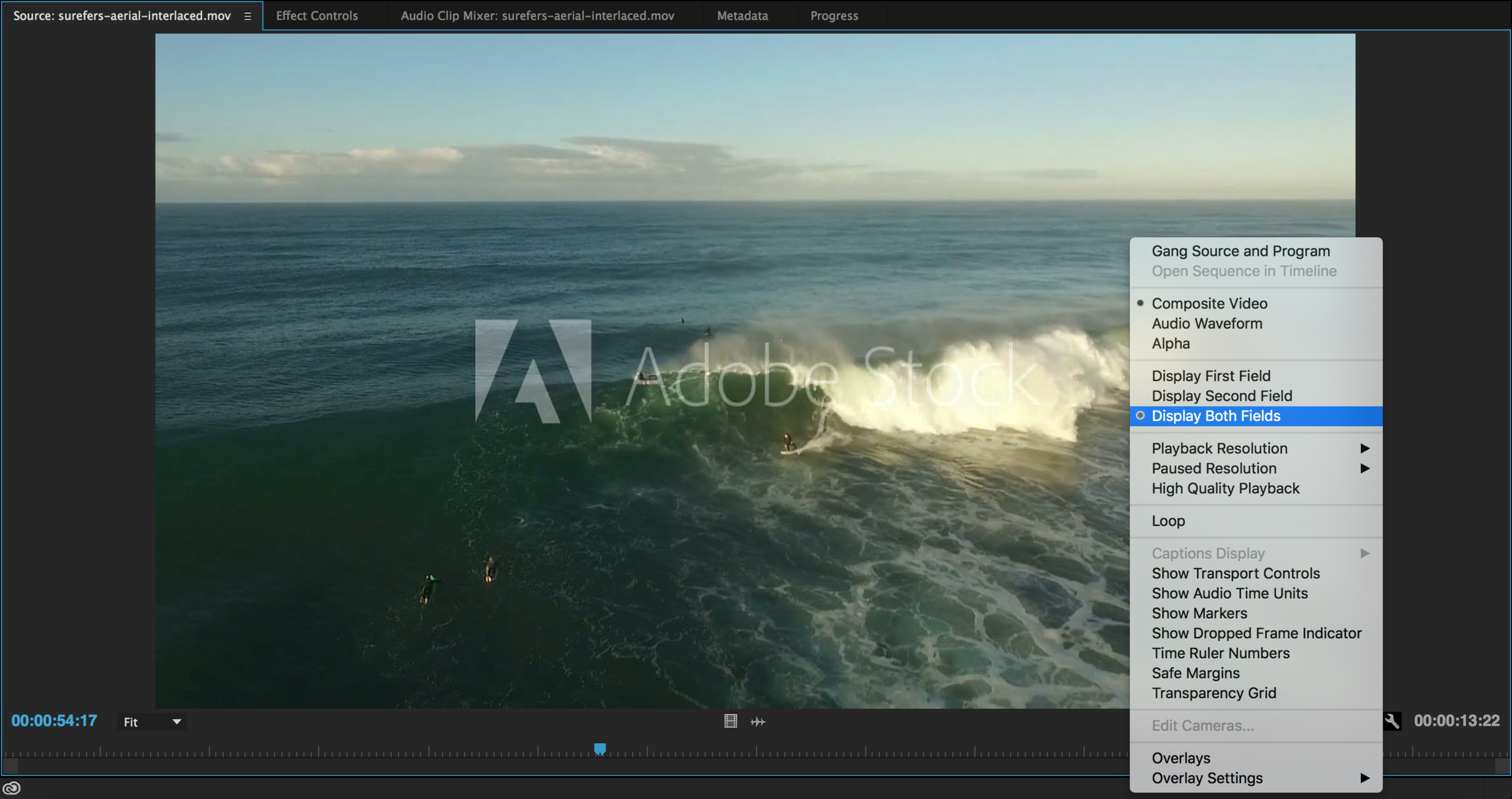Choose Display First Field

click(x=1256, y=376)
